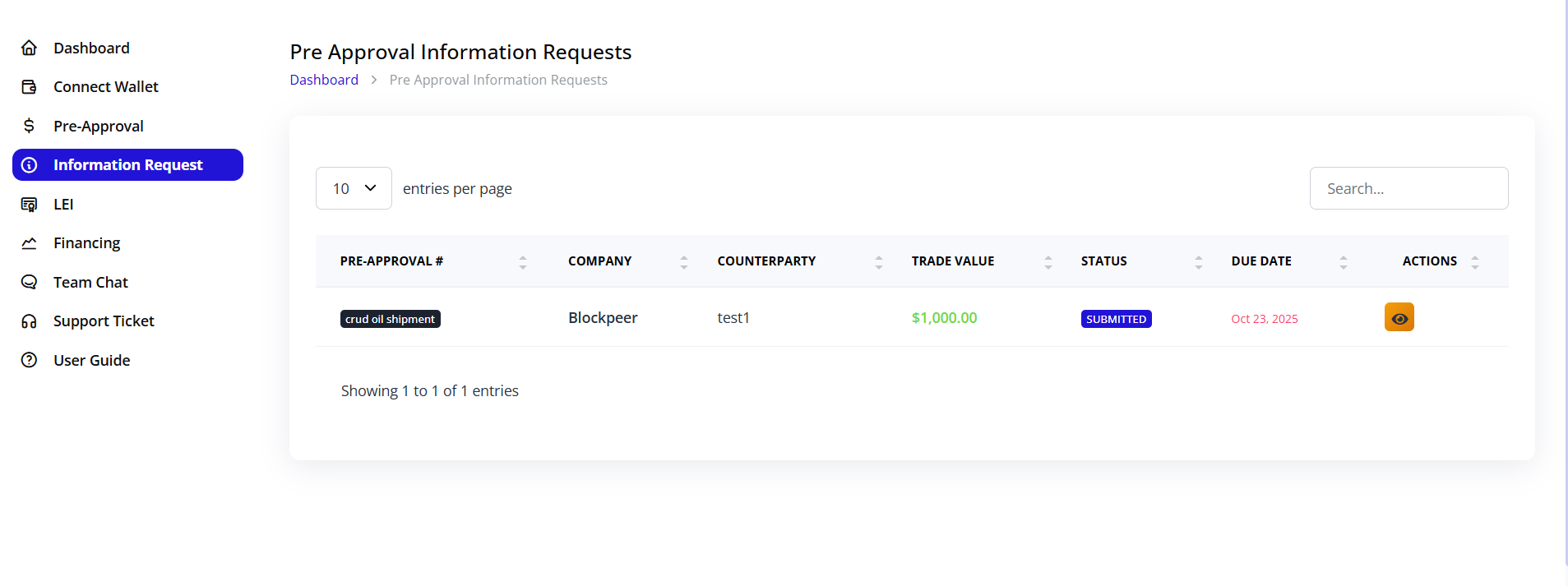Screen dimensions: 1568x586
Task: Click the COUNTERPARTY column header label
Action: pos(766,261)
